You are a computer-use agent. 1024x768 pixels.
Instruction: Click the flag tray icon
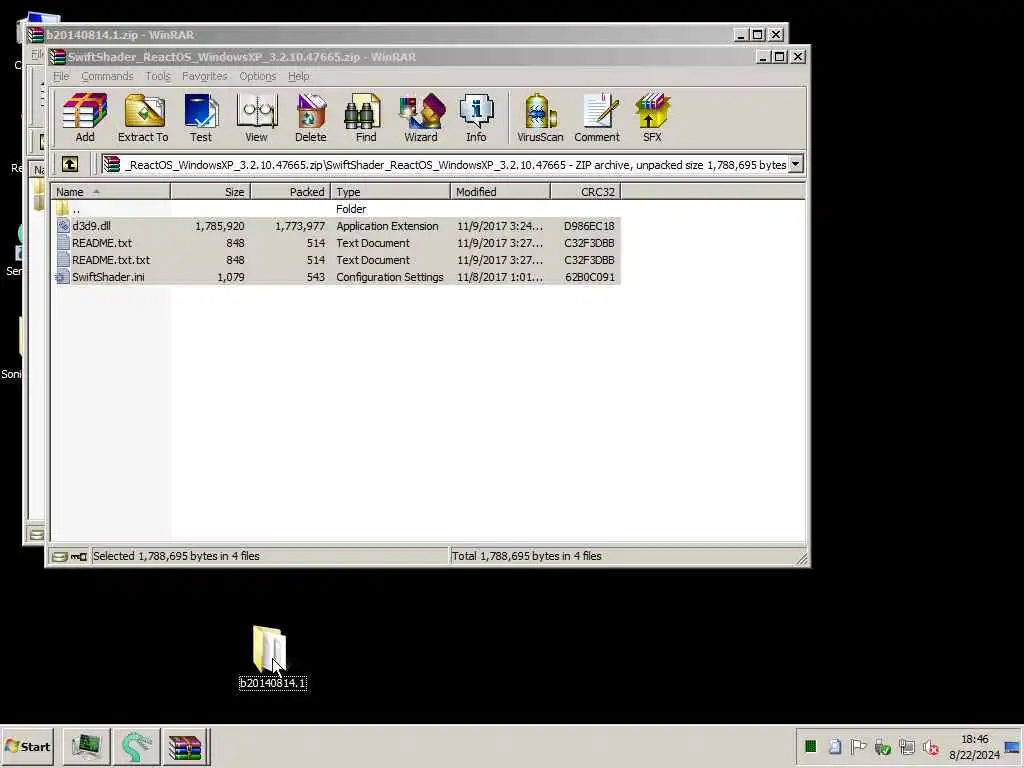point(858,746)
